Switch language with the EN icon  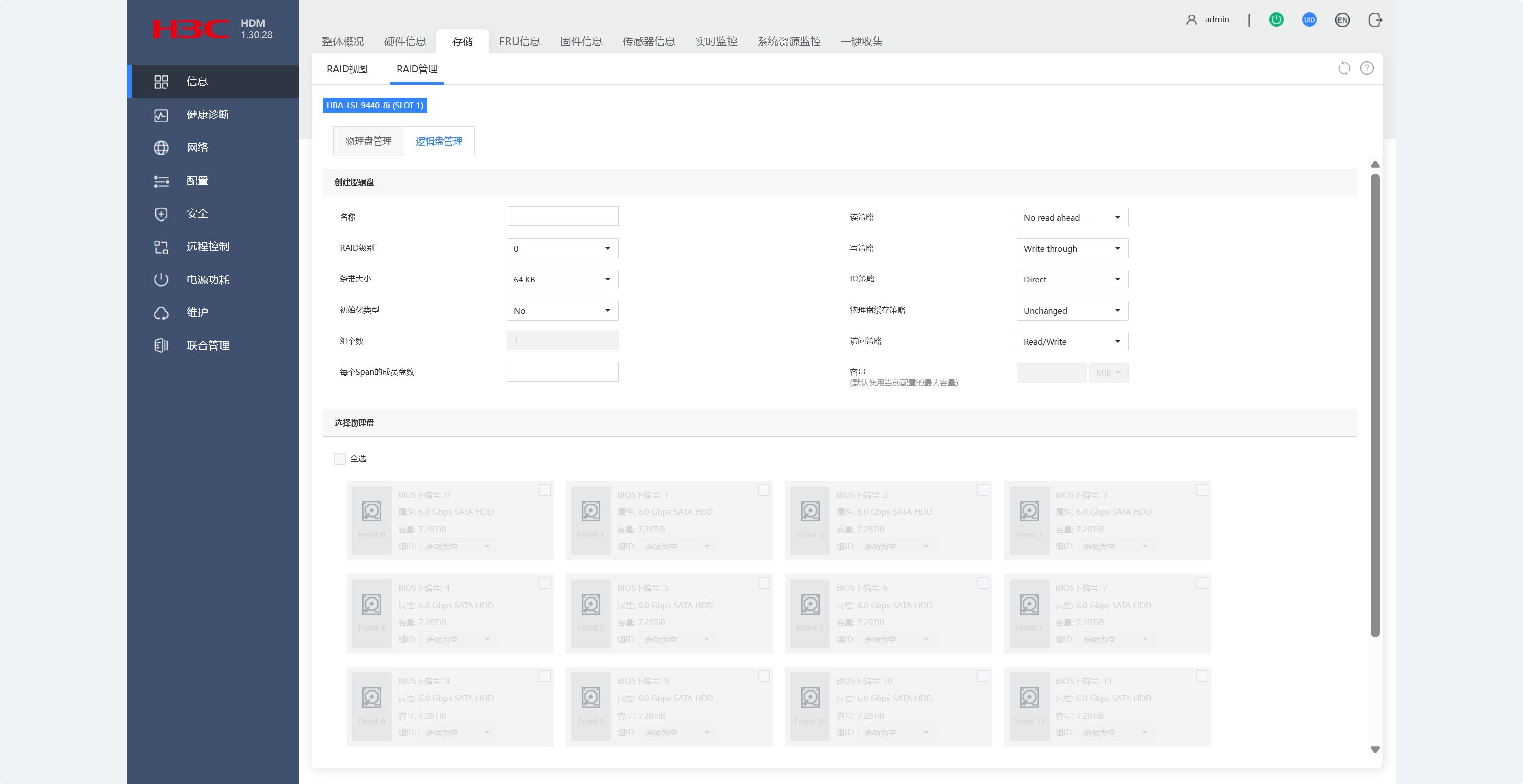click(x=1342, y=20)
